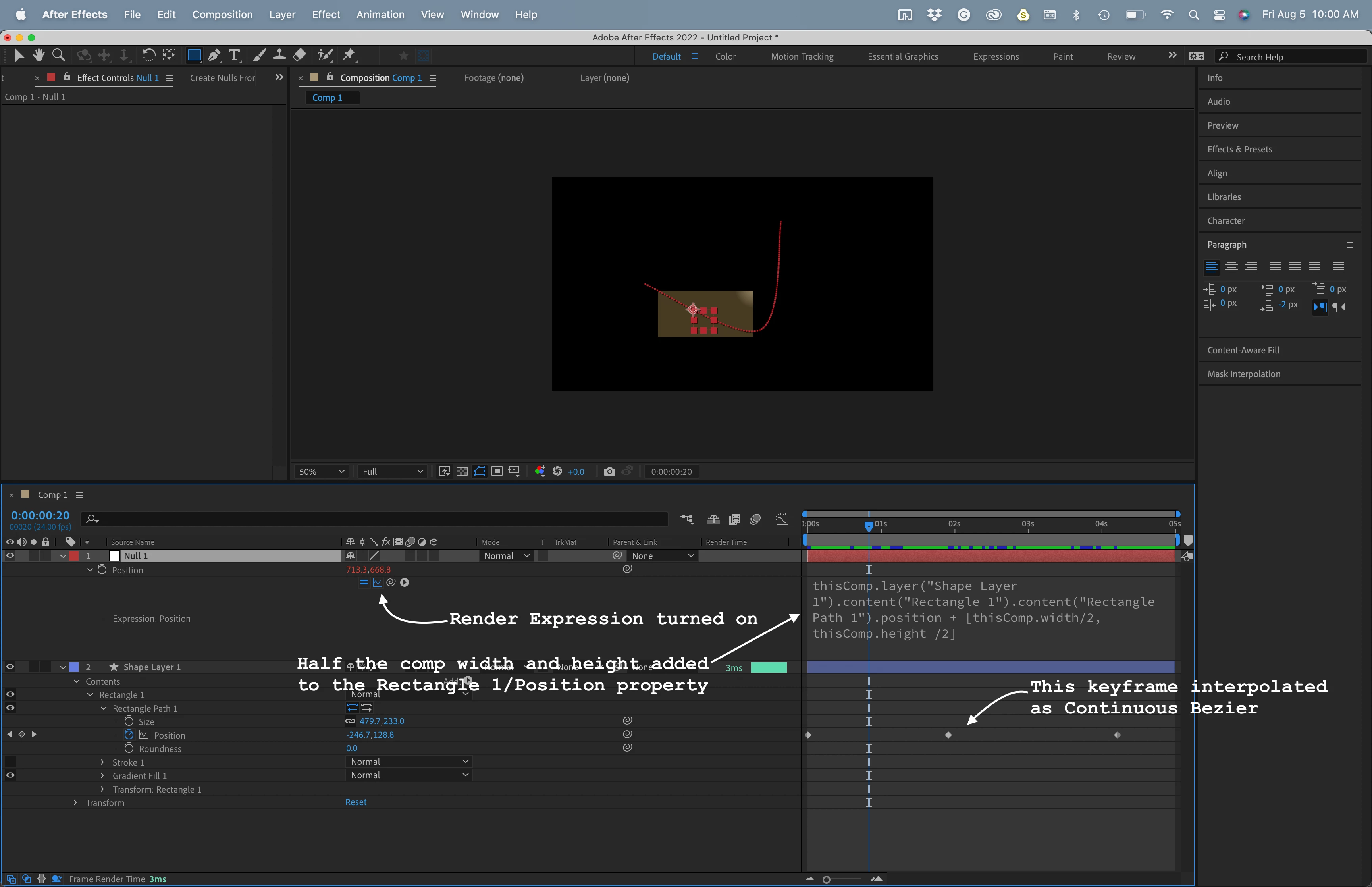Hide the Gradient Fill 1 eye toggle

(x=10, y=775)
